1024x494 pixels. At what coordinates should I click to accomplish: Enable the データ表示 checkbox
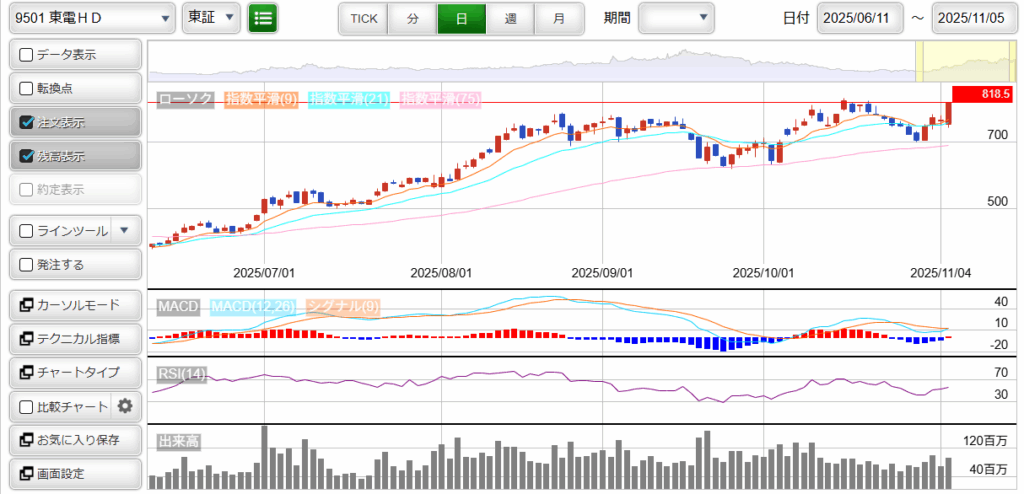[x=27, y=55]
